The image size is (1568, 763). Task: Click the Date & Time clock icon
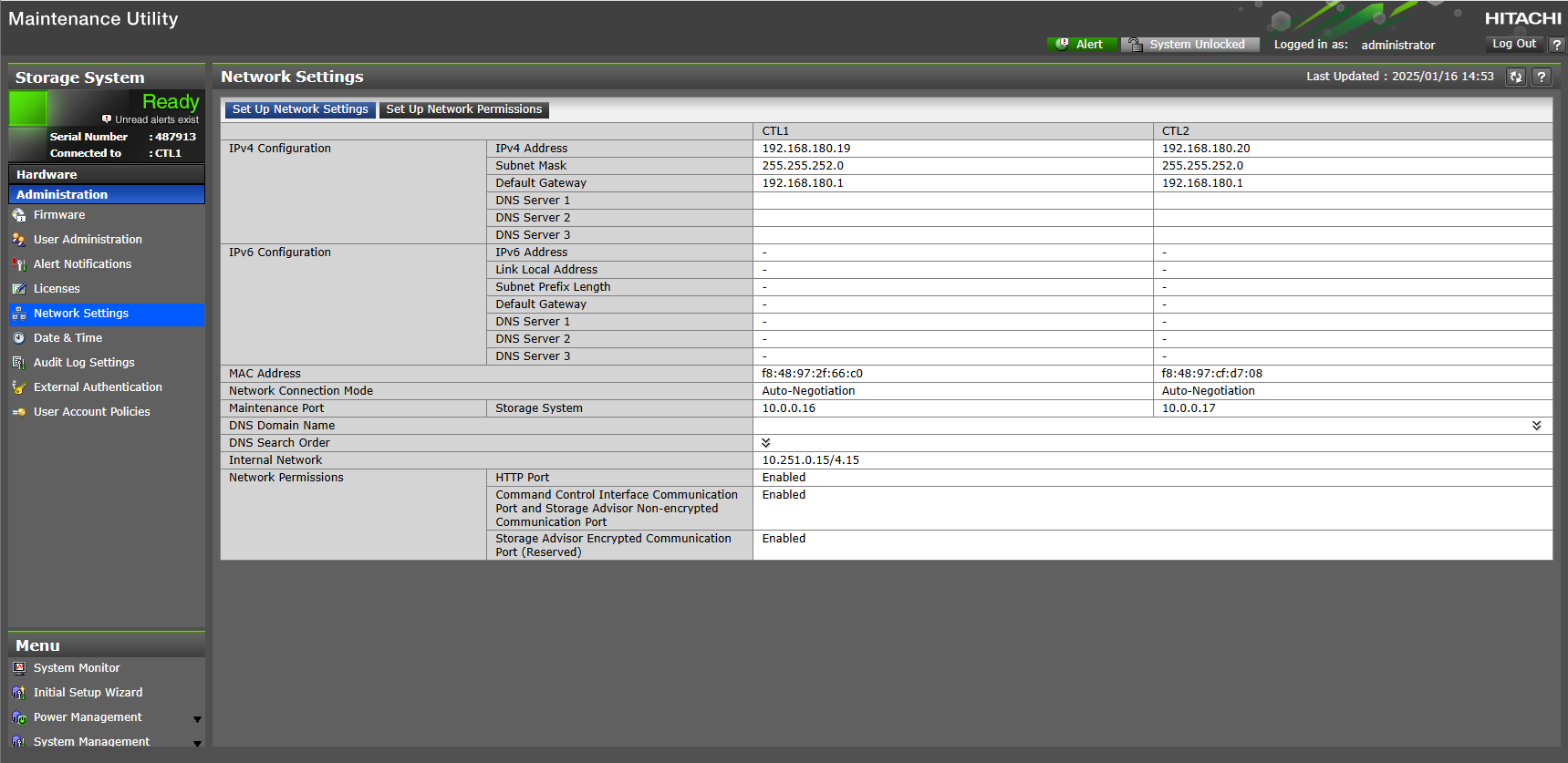tap(19, 338)
